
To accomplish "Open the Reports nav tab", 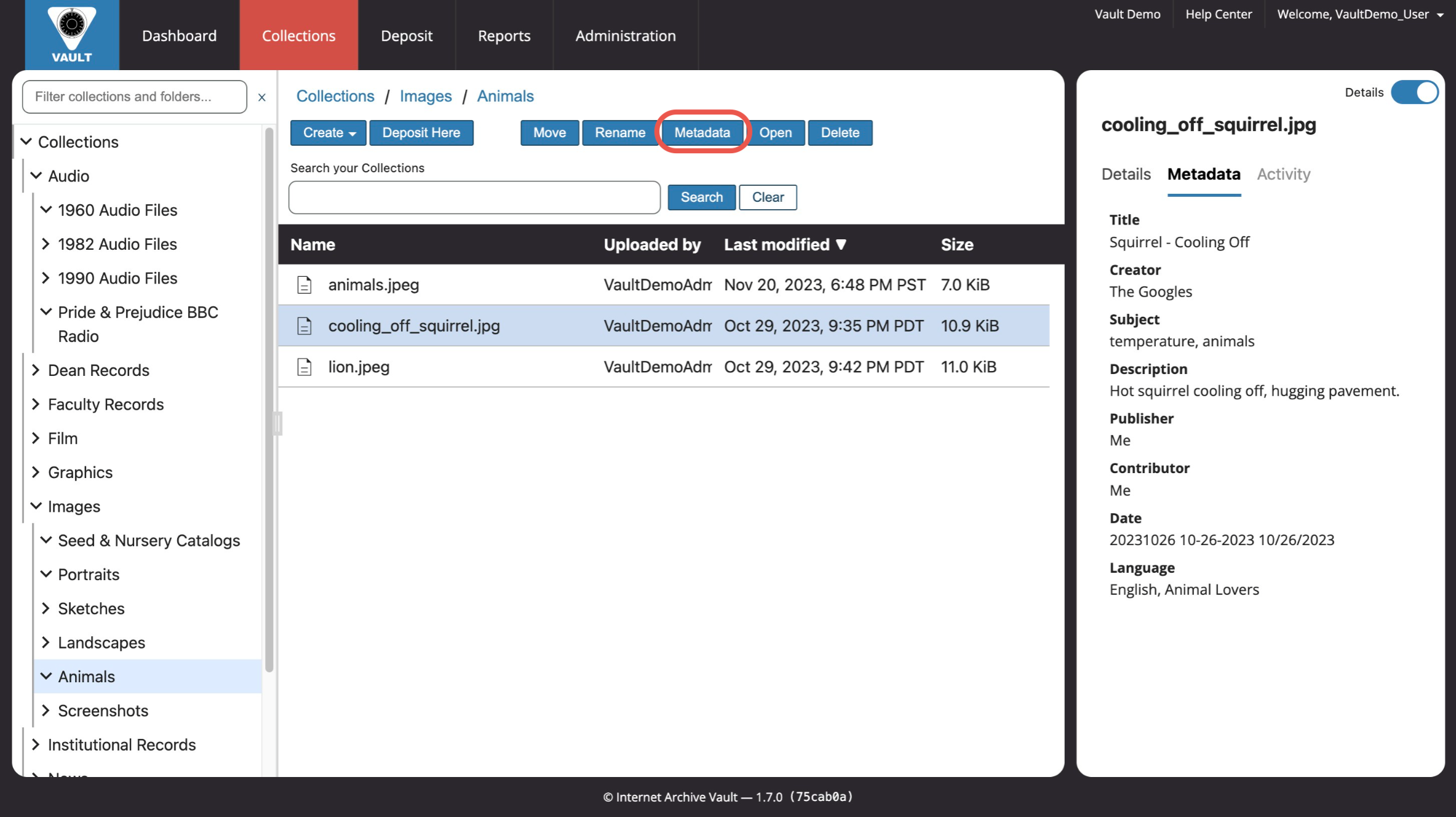I will pyautogui.click(x=504, y=35).
